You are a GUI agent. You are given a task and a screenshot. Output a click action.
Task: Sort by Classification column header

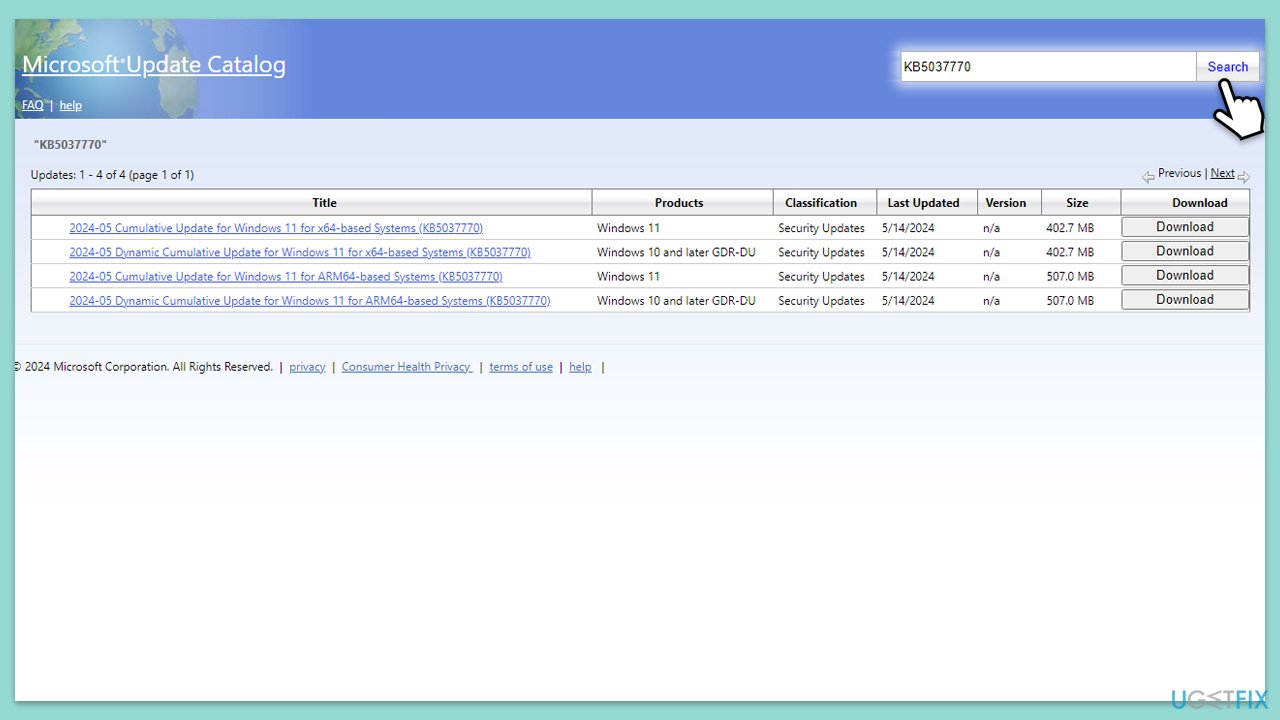[821, 203]
